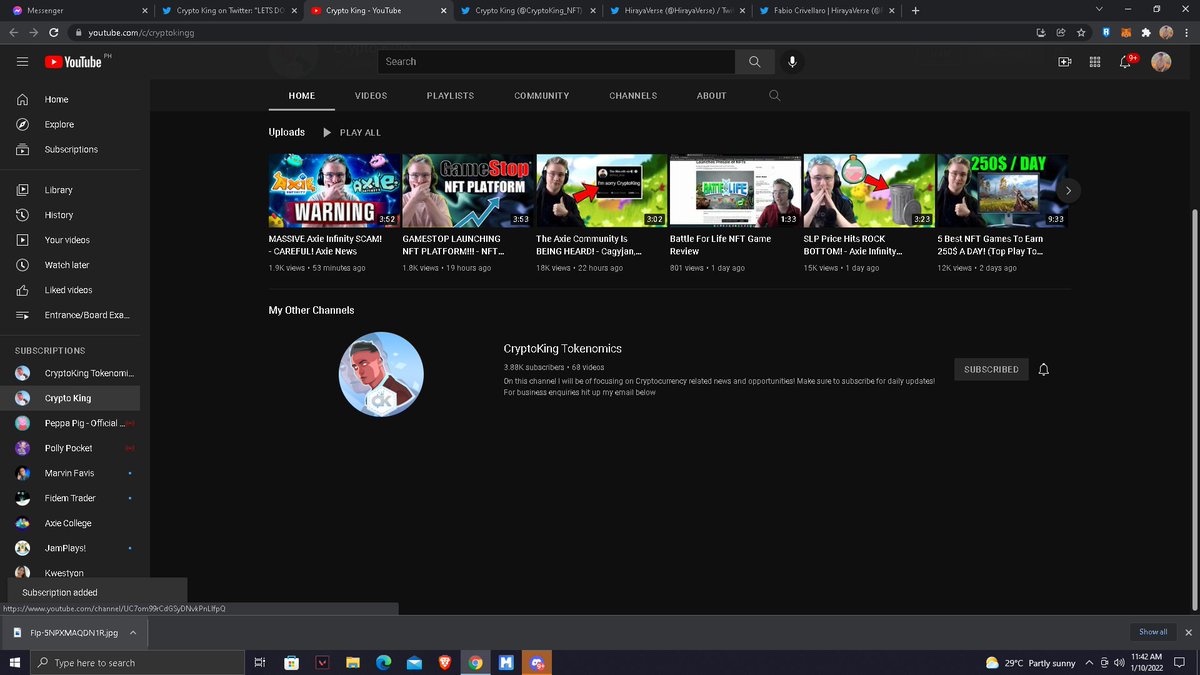This screenshot has width=1200, height=675.
Task: Open Fidem Trader subscription in sidebar
Action: (70, 498)
